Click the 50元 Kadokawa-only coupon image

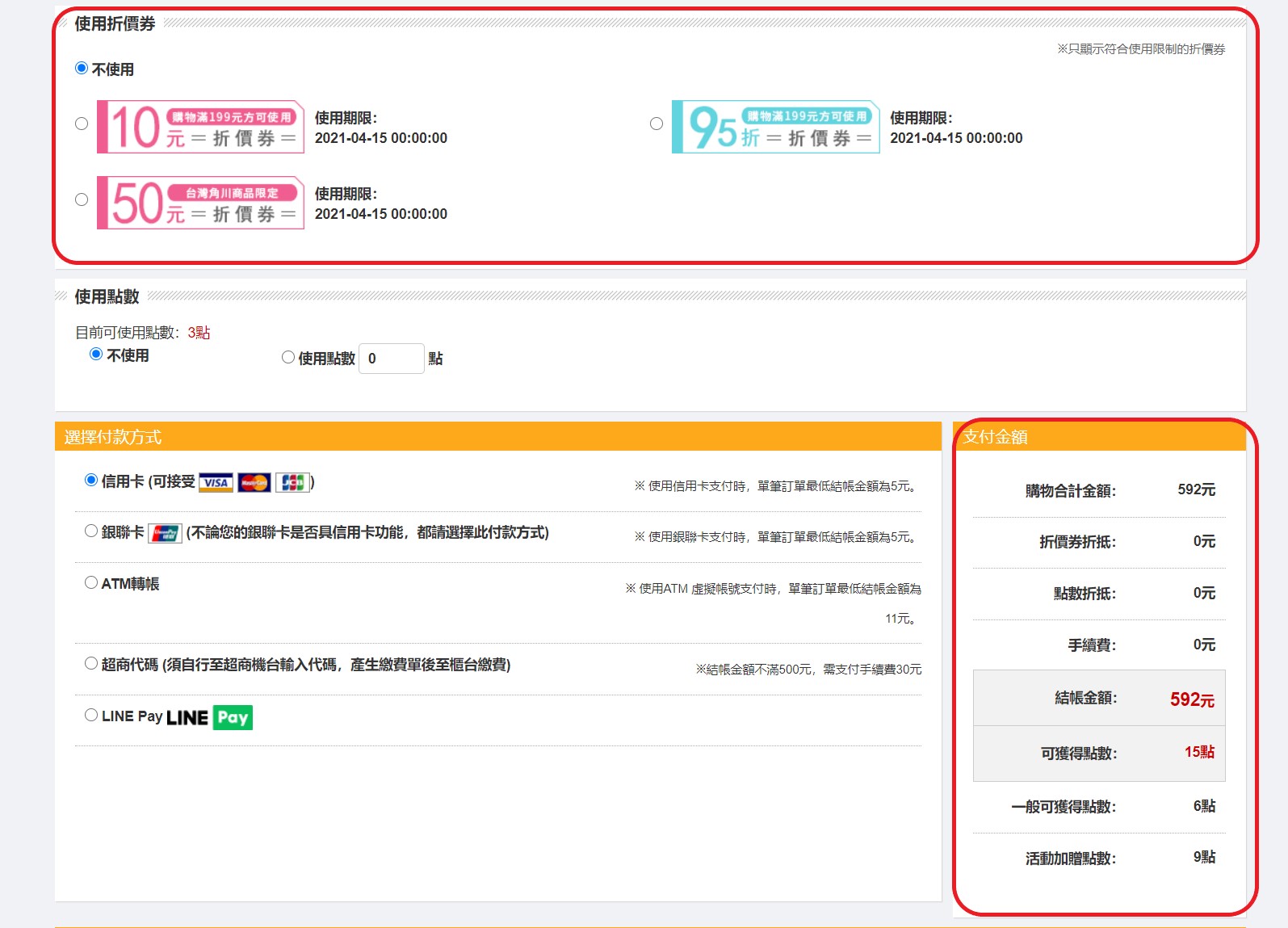click(x=200, y=203)
